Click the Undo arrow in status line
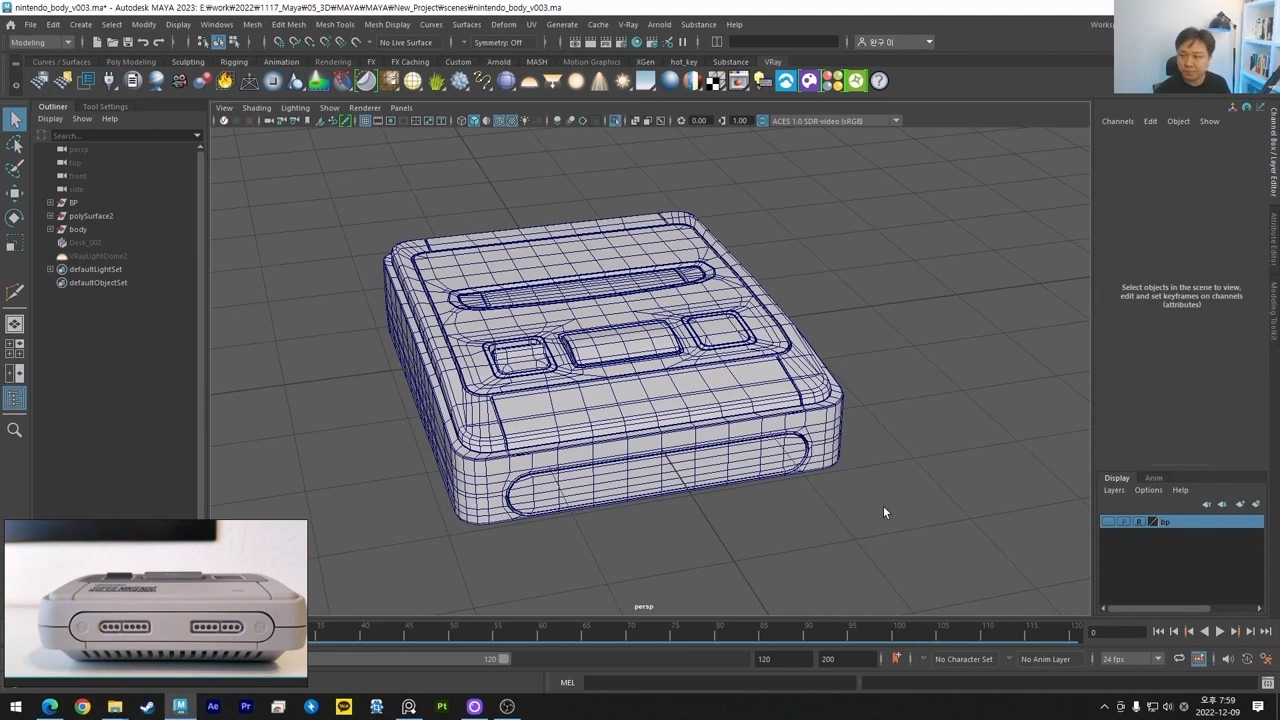Viewport: 1280px width, 720px height. (x=143, y=42)
